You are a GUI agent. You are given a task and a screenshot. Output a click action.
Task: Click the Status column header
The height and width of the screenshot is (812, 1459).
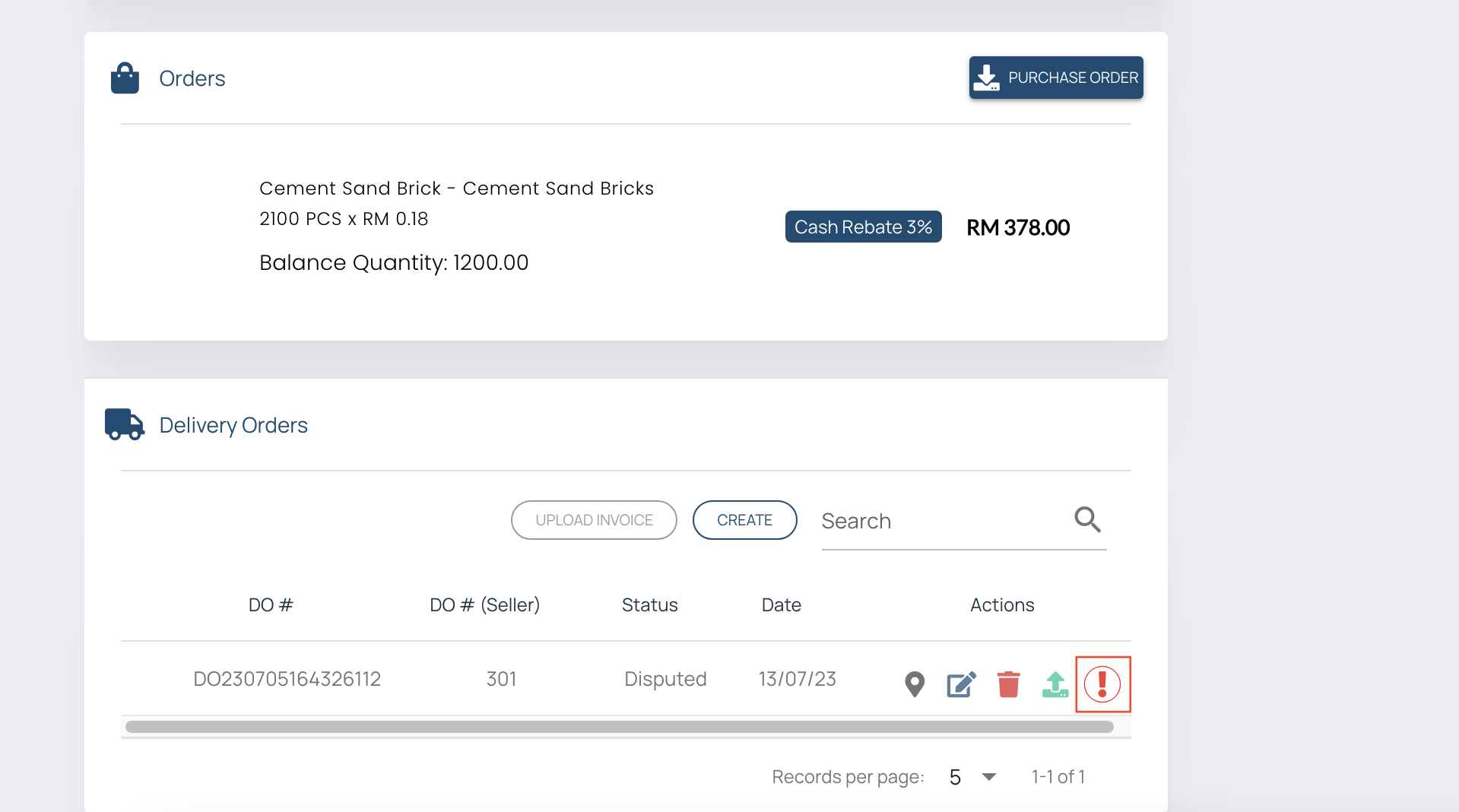click(649, 605)
